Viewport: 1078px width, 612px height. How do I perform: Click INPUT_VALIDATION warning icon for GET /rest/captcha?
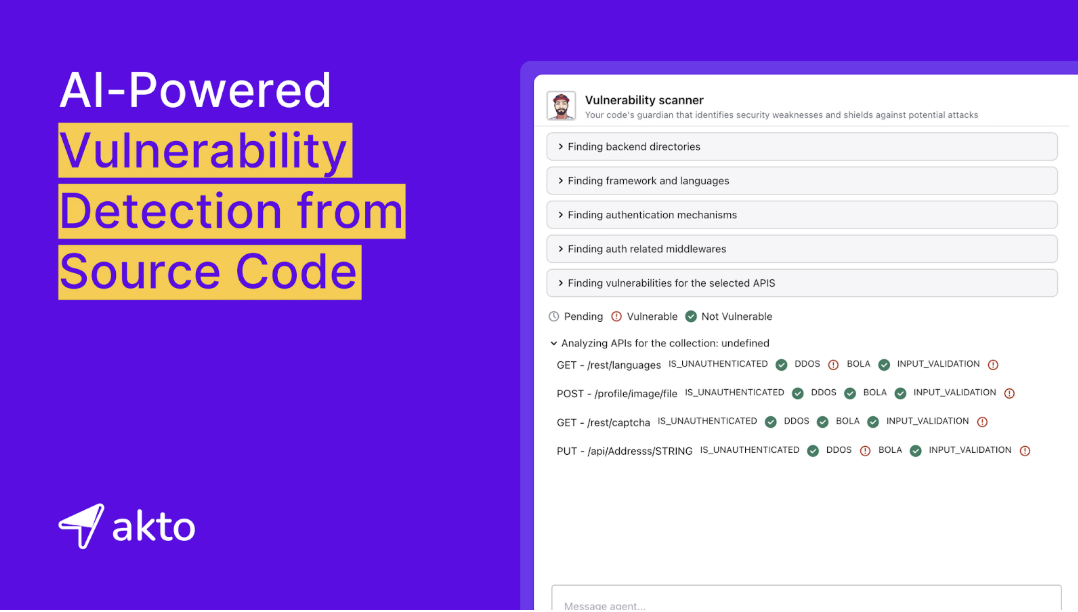click(982, 422)
